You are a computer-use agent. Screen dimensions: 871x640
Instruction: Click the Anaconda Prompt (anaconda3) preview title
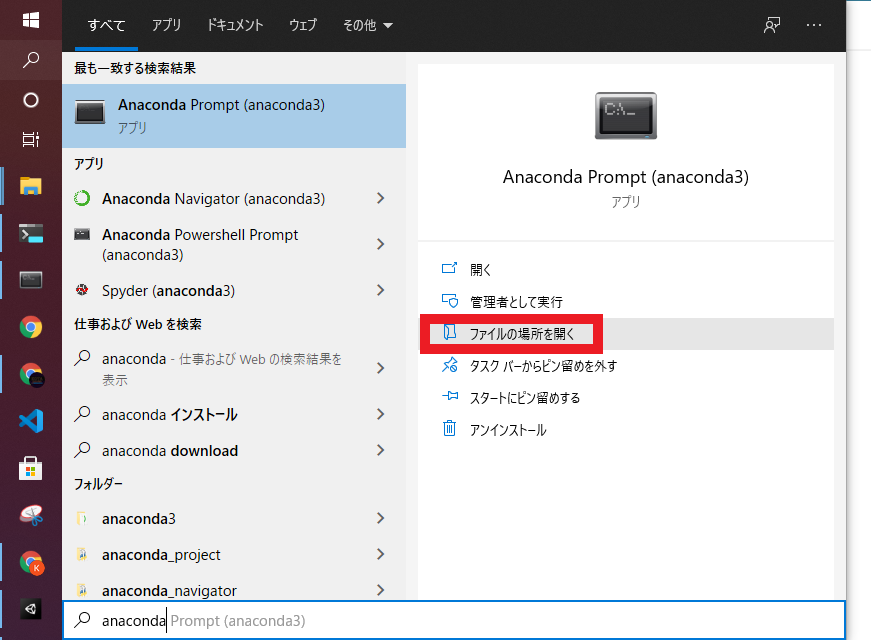[x=625, y=177]
